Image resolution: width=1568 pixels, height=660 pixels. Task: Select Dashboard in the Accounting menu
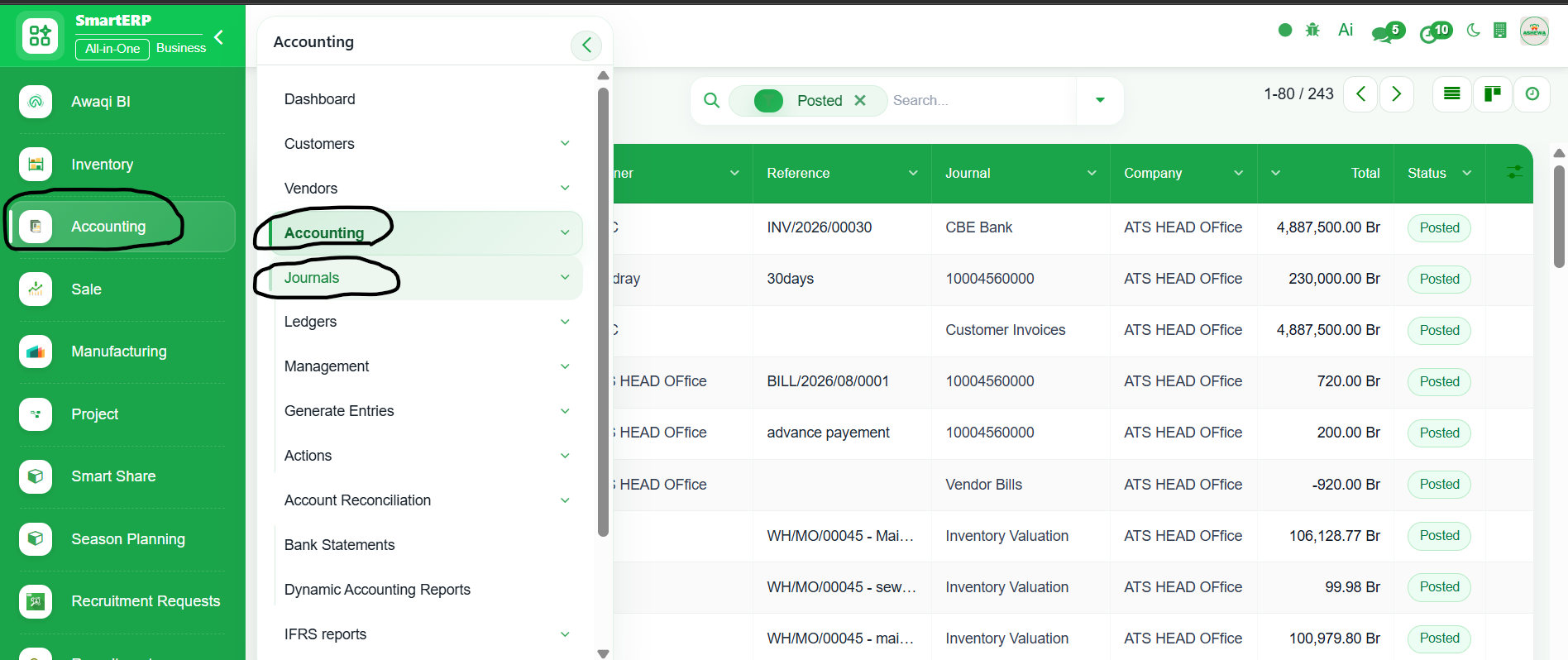click(x=319, y=99)
